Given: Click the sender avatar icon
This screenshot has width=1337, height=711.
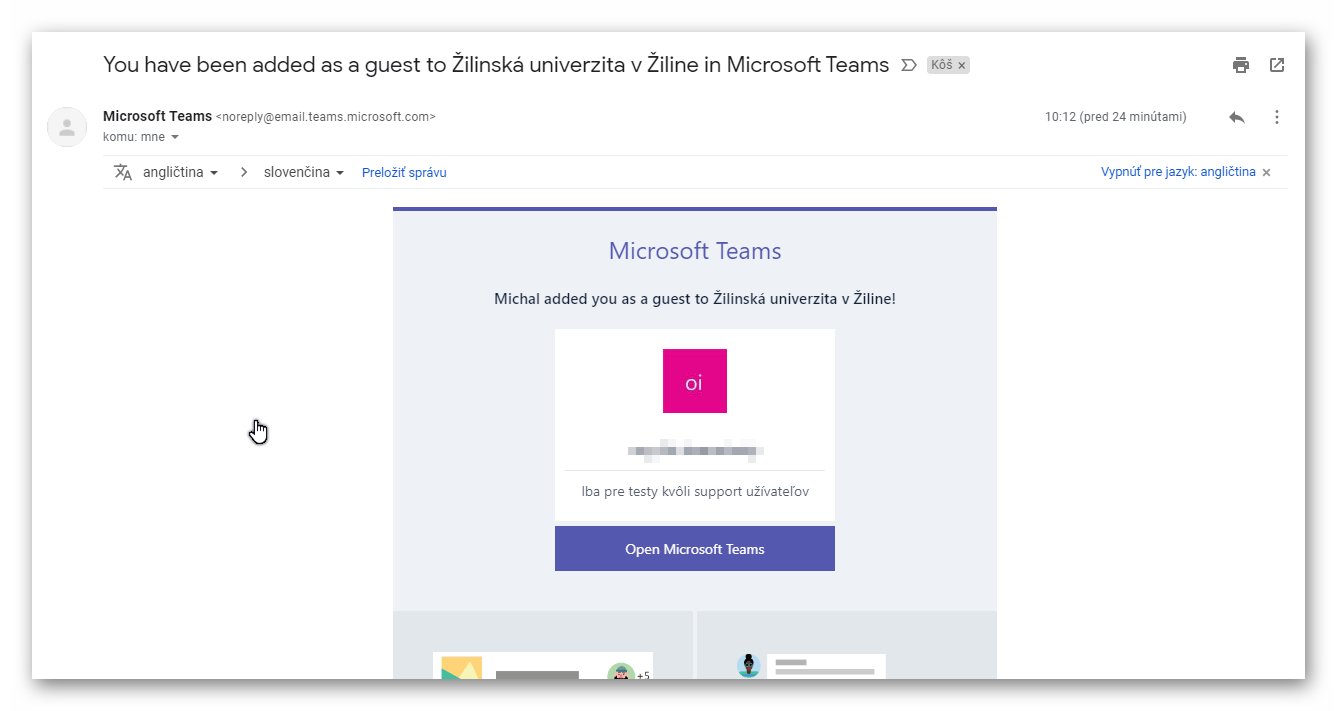Looking at the screenshot, I should pyautogui.click(x=67, y=127).
